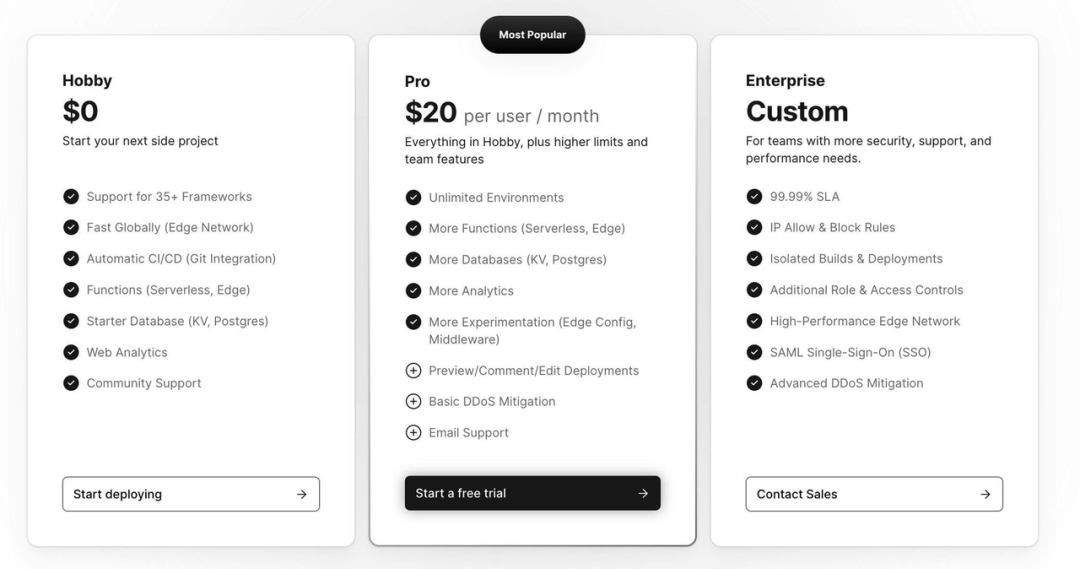Click the arrow icon in Start a free trial
Viewport: 1080px width, 569px height.
point(643,493)
